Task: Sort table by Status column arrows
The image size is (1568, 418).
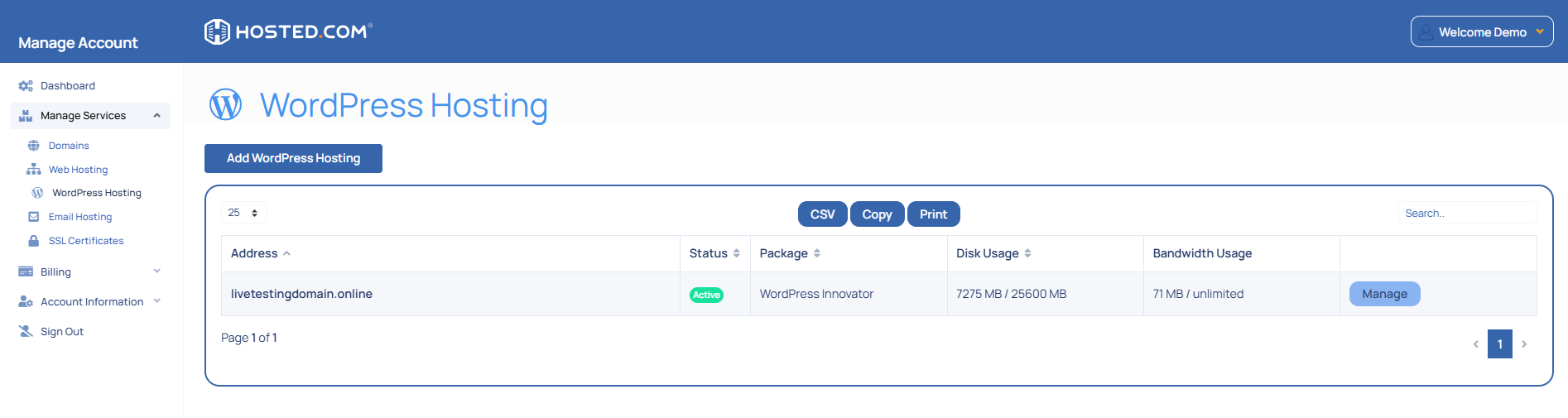Action: point(736,254)
